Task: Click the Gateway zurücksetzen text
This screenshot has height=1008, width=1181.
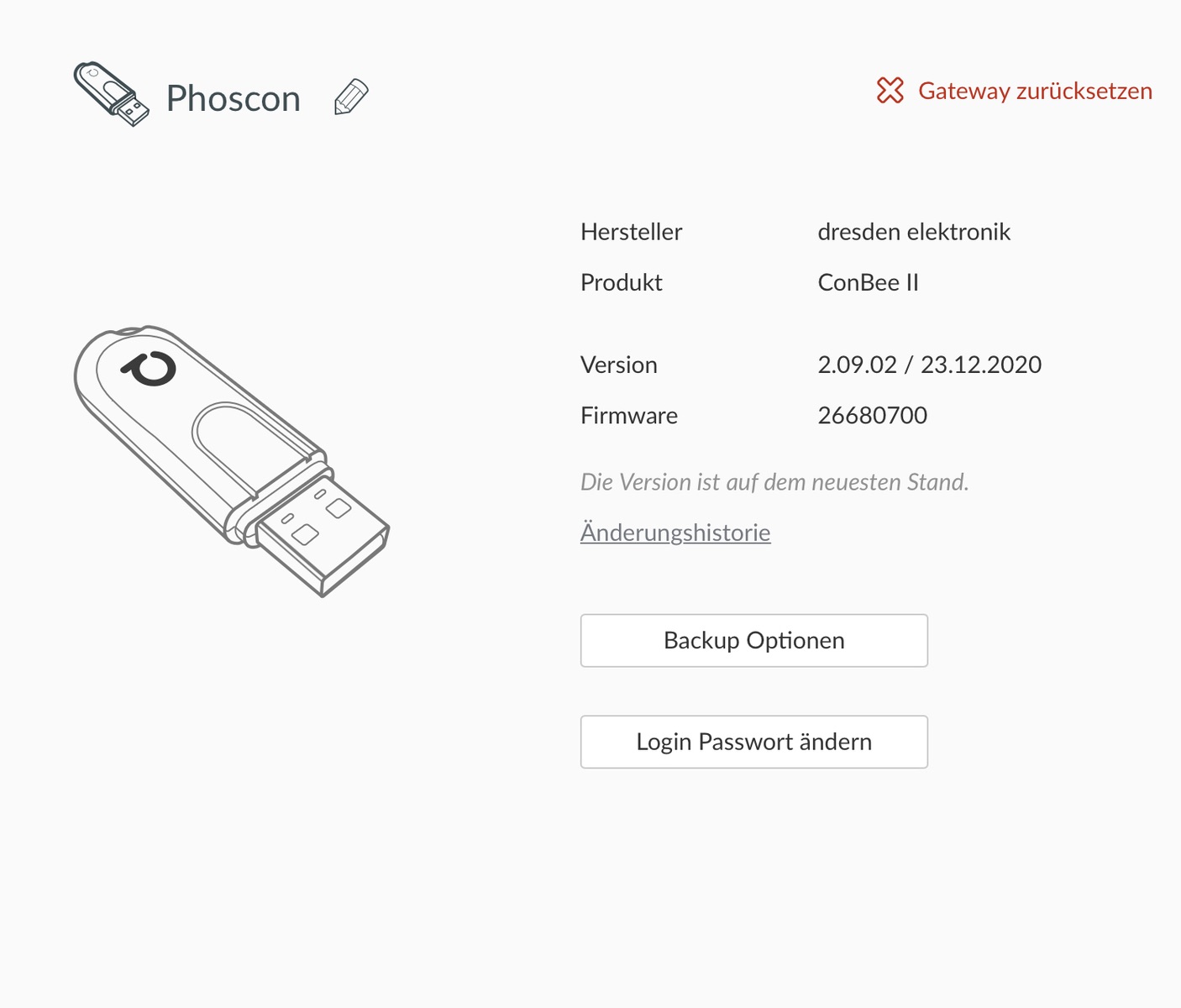Action: (1035, 91)
